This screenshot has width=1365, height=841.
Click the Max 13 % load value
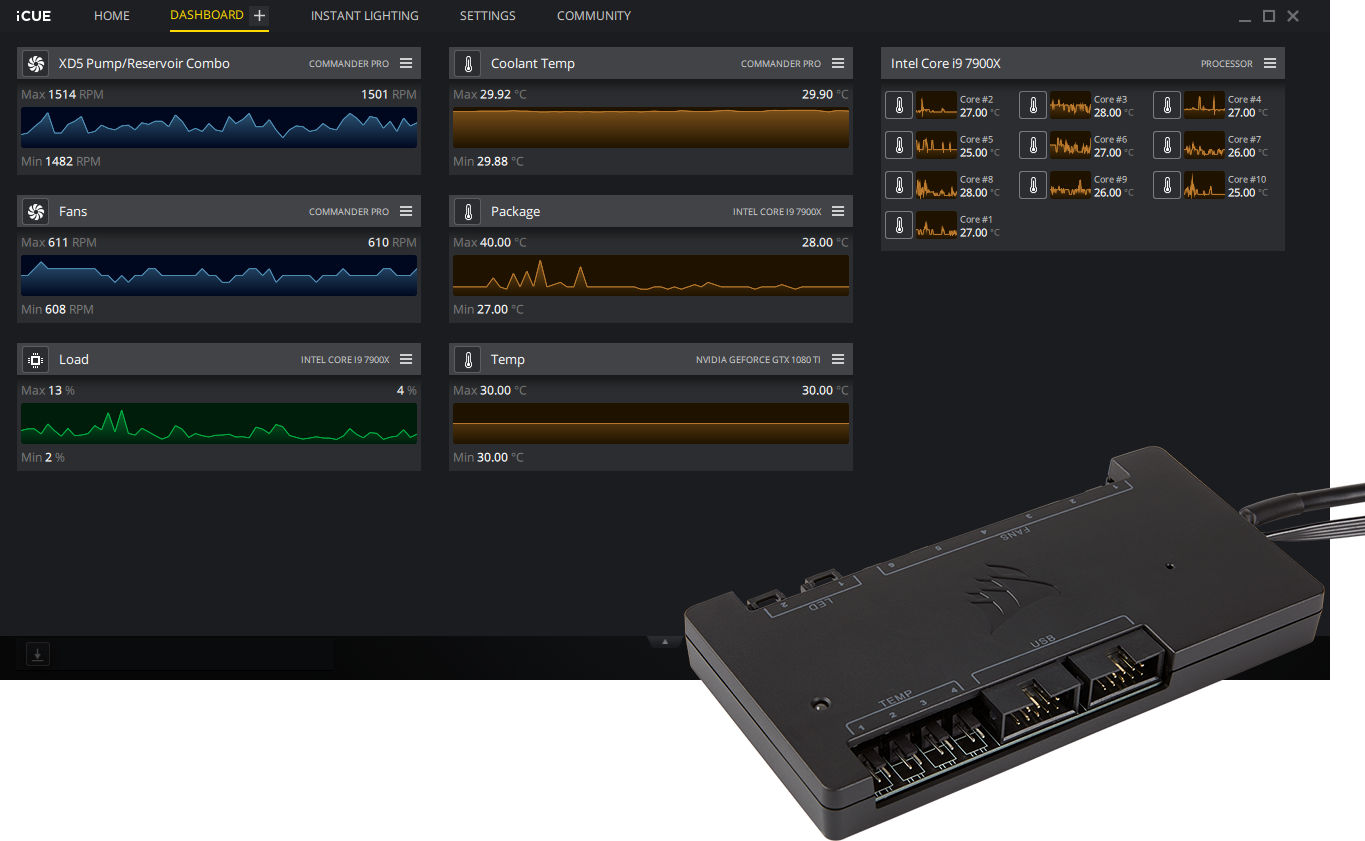click(48, 390)
